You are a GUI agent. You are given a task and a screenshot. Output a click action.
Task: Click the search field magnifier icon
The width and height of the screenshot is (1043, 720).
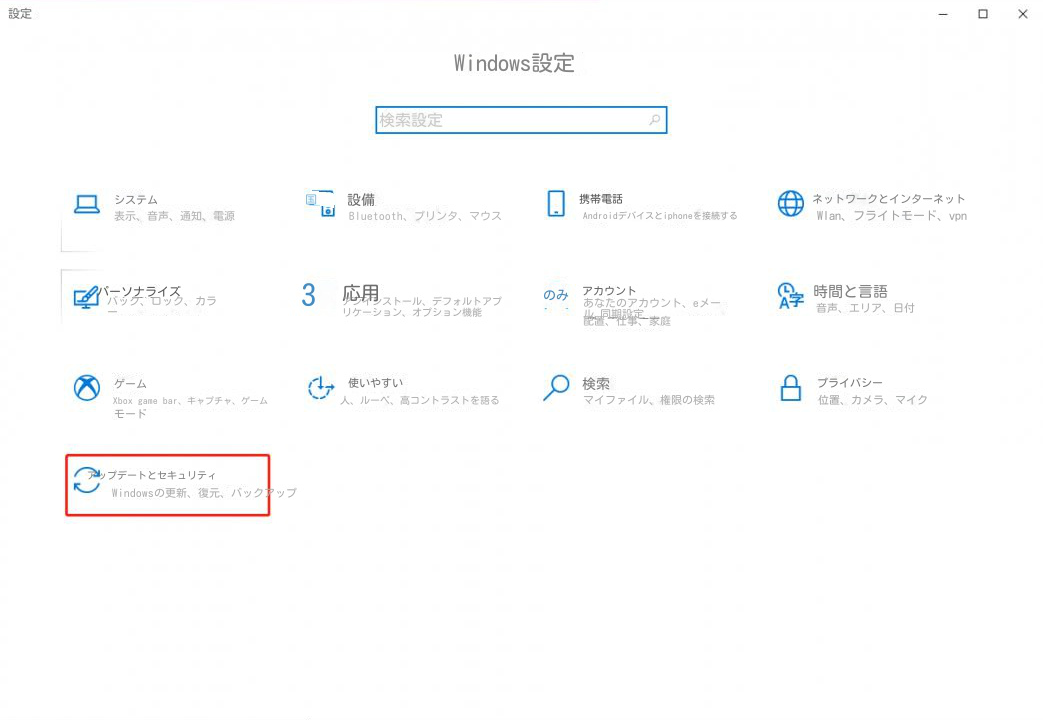[655, 120]
